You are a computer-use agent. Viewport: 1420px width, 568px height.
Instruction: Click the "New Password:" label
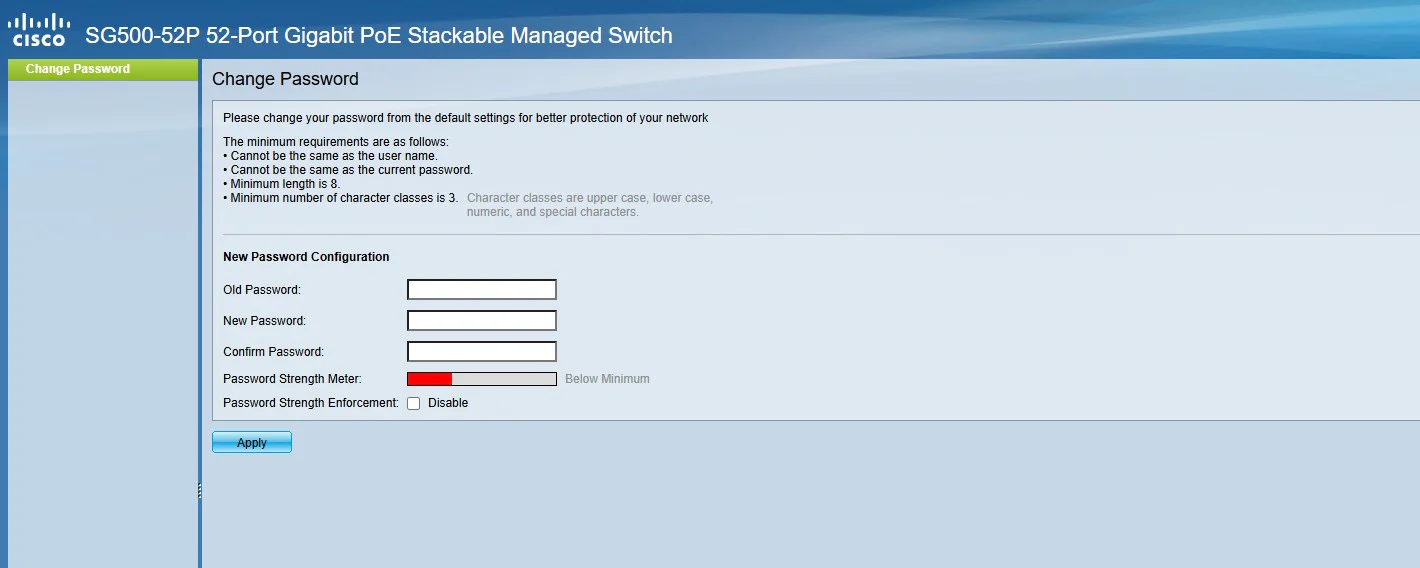[x=264, y=321]
